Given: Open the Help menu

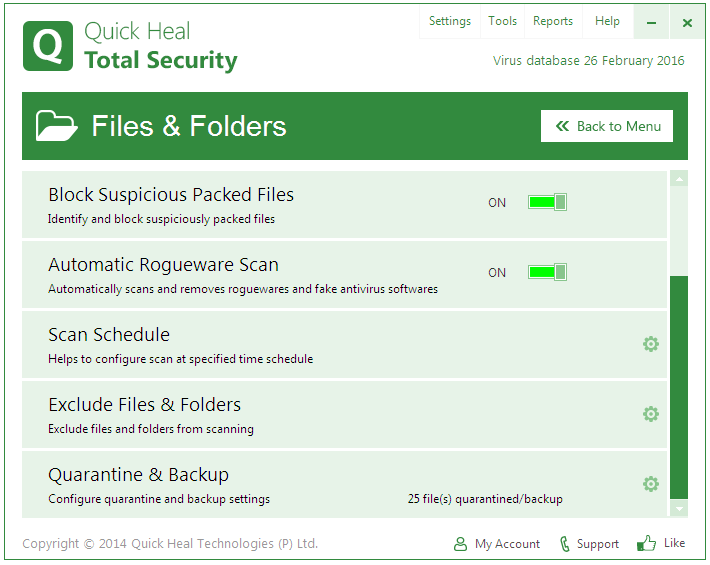Looking at the screenshot, I should (x=607, y=21).
